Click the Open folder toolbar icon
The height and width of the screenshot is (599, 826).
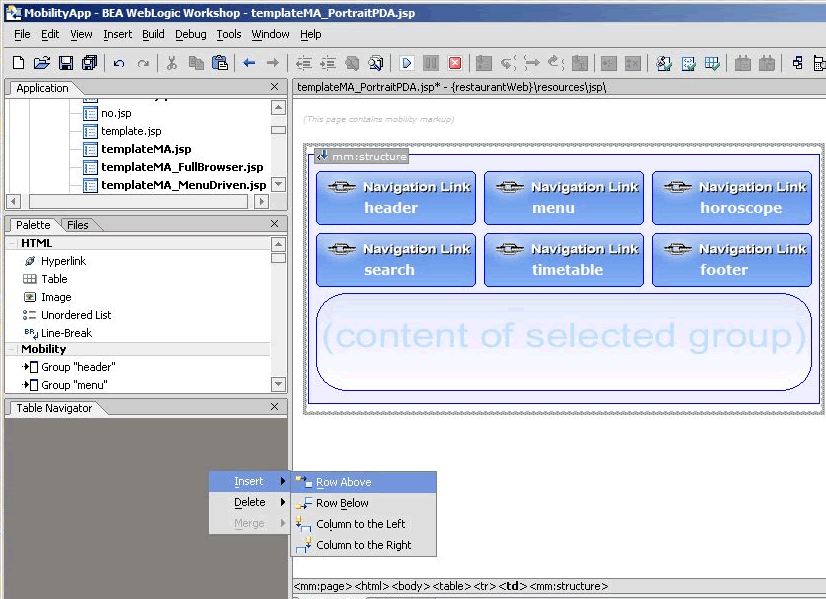click(x=42, y=63)
